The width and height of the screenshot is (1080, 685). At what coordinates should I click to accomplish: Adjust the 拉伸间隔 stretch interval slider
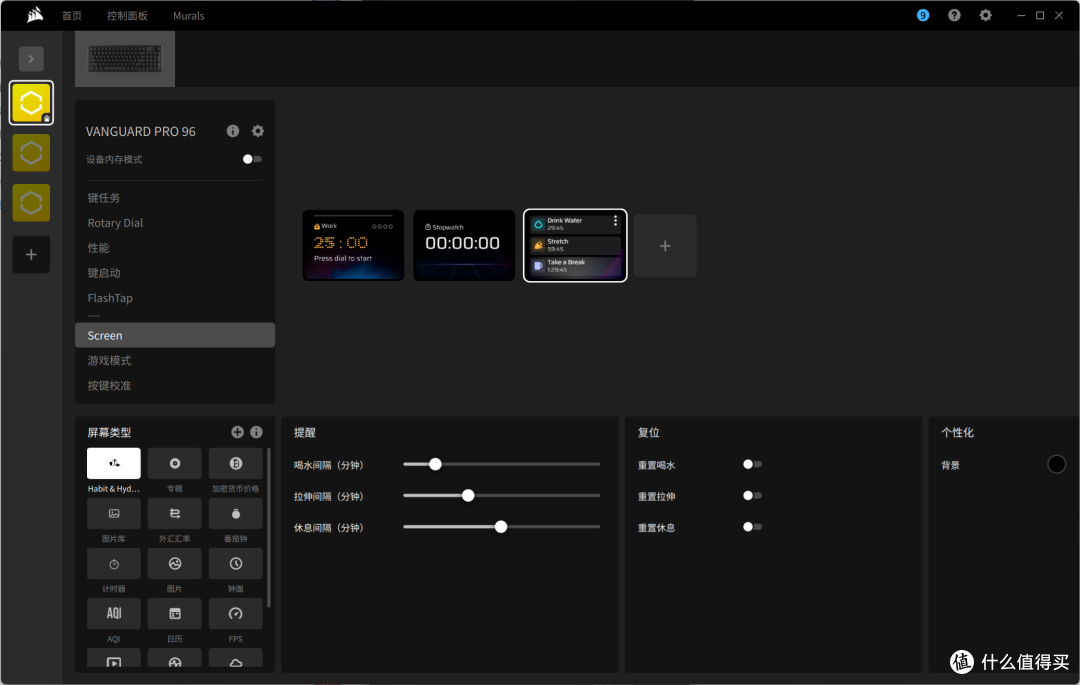pyautogui.click(x=502, y=496)
